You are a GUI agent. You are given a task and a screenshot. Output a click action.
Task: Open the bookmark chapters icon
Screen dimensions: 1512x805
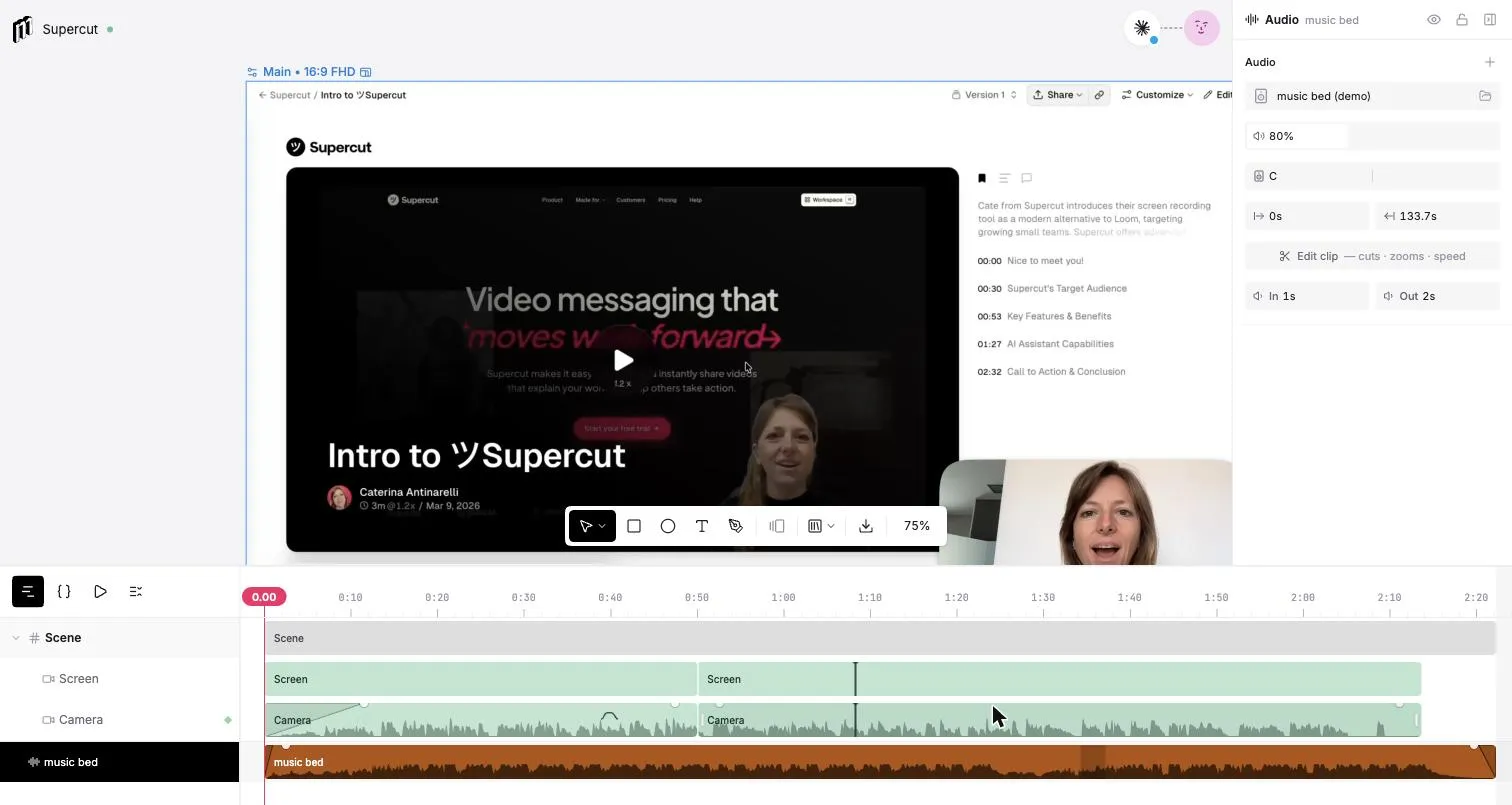click(982, 178)
